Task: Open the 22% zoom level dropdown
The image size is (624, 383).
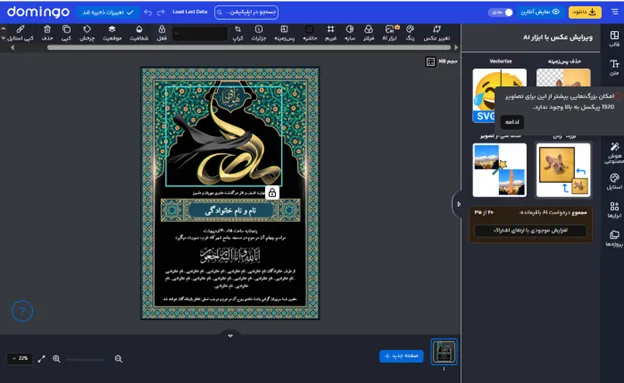Action: (x=20, y=359)
